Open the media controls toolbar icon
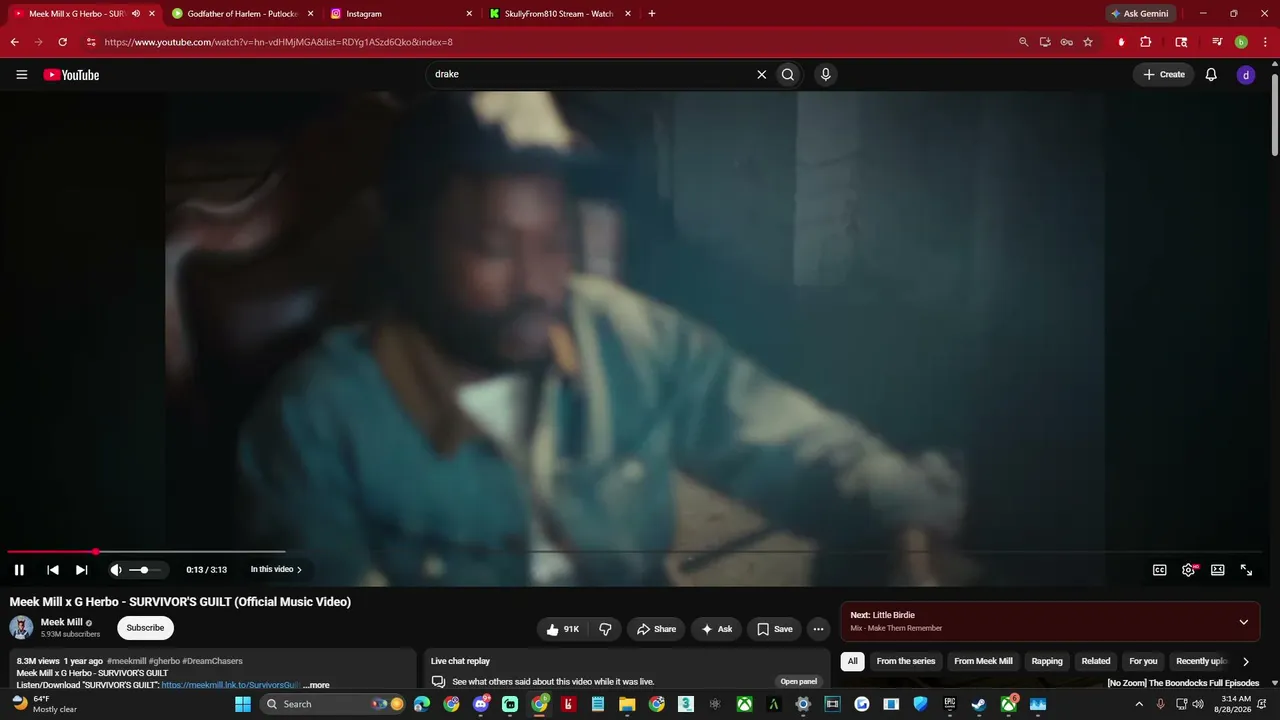The width and height of the screenshot is (1280, 720). pyautogui.click(x=1217, y=42)
